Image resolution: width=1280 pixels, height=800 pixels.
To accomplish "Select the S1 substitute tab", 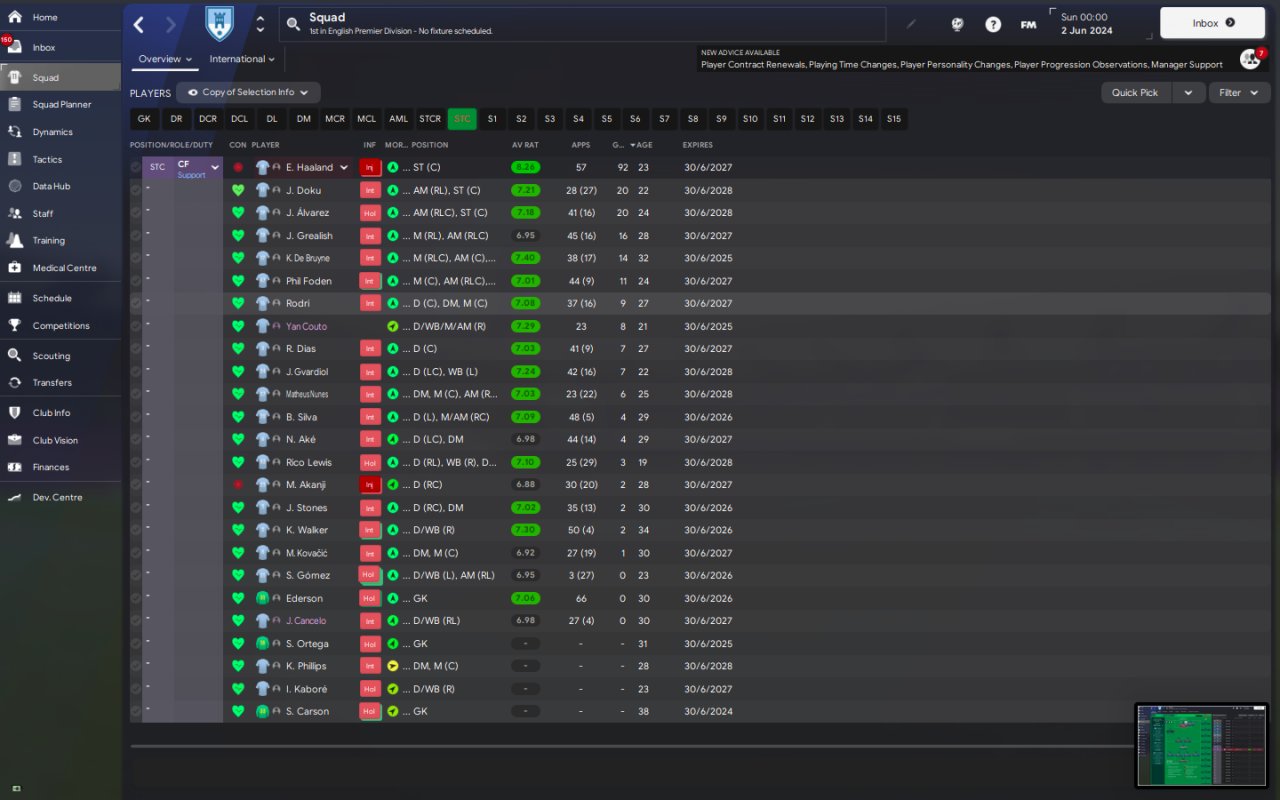I will pos(492,119).
